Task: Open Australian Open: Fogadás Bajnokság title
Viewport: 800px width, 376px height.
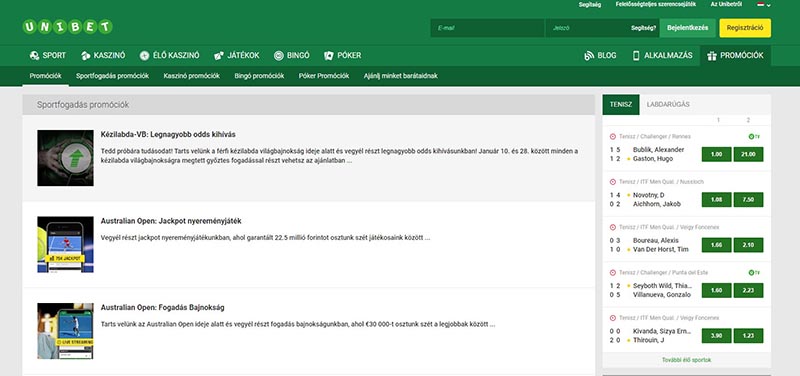Action: pos(162,308)
